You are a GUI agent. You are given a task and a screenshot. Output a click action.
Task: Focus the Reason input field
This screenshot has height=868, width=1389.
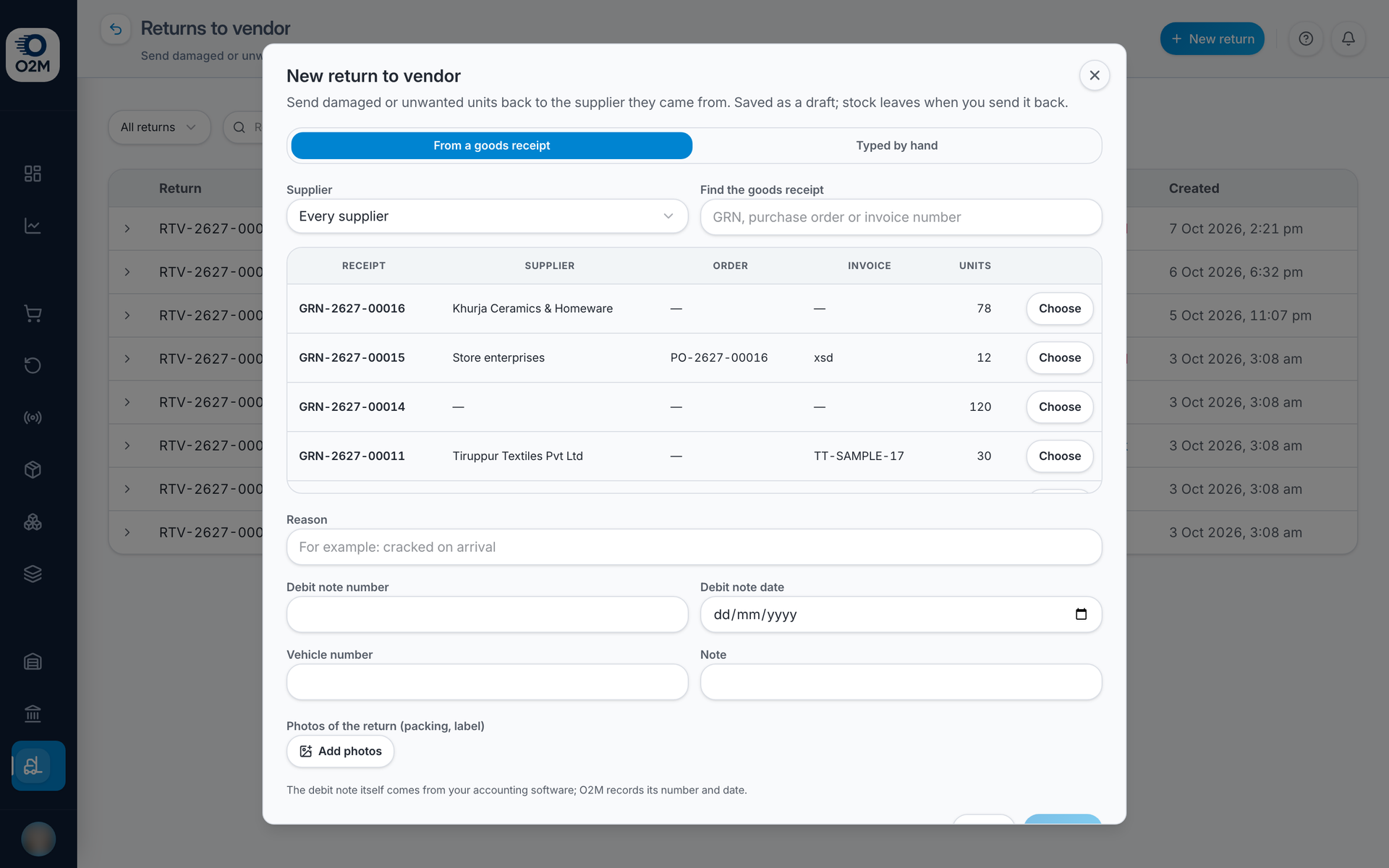(694, 547)
